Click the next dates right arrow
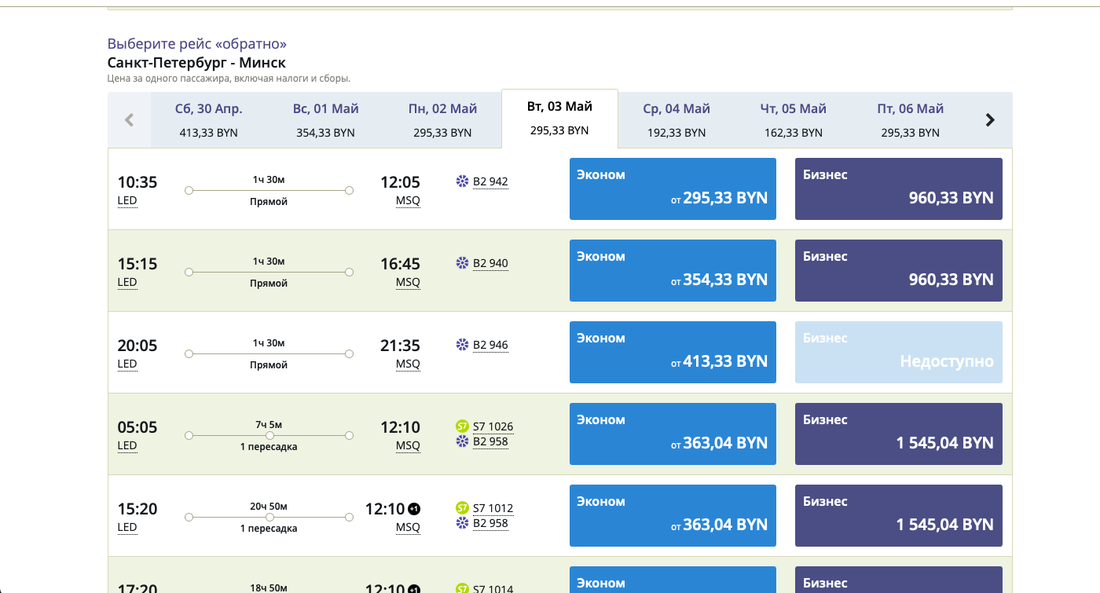The image size is (1100, 593). [990, 120]
